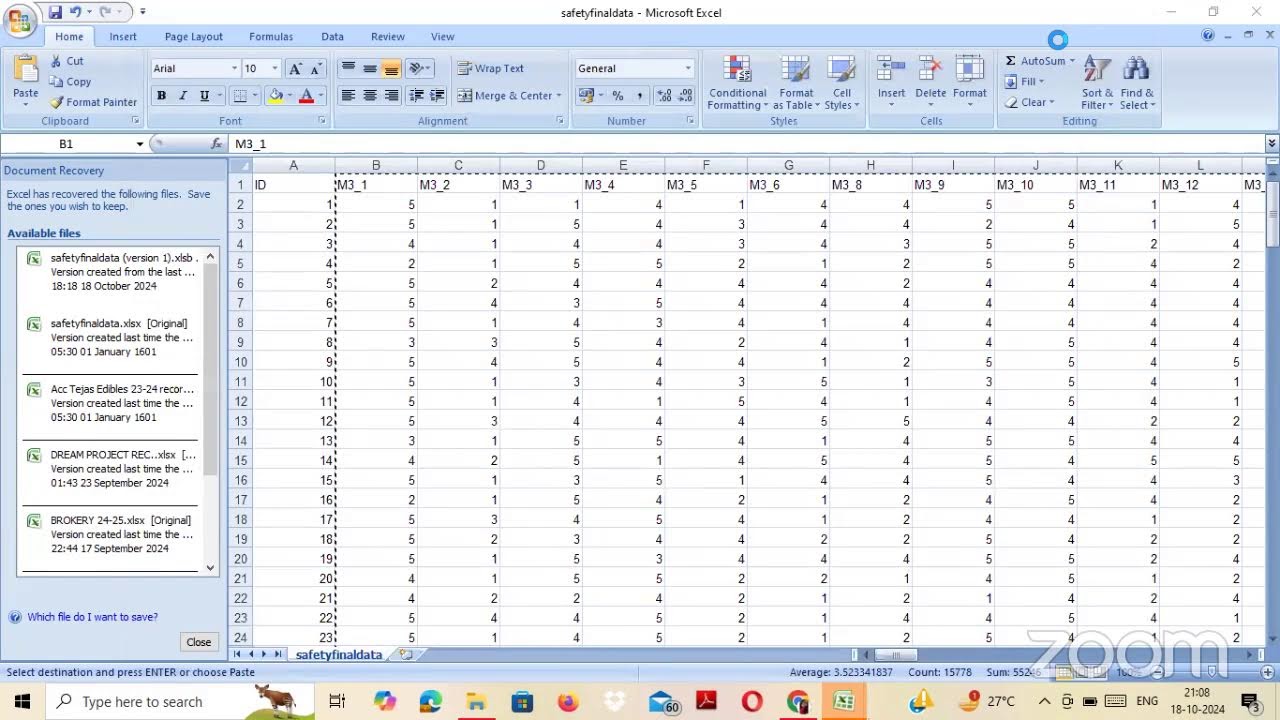Click the Undo arrow in Quick Access Toolbar
The height and width of the screenshot is (720, 1280).
click(76, 12)
